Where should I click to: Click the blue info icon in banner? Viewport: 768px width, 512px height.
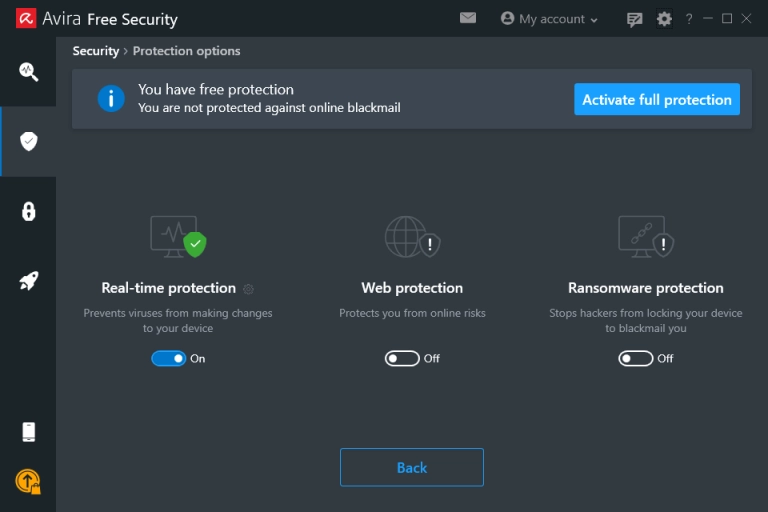click(111, 98)
